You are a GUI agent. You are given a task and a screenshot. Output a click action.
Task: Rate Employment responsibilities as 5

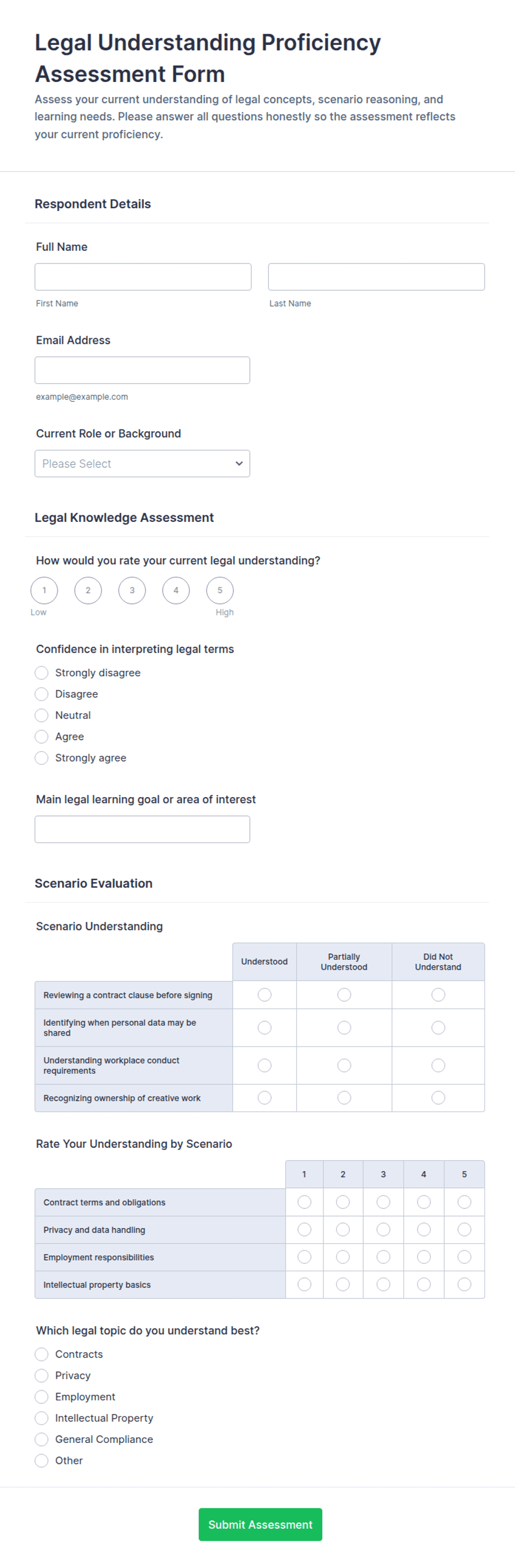pos(464,1257)
